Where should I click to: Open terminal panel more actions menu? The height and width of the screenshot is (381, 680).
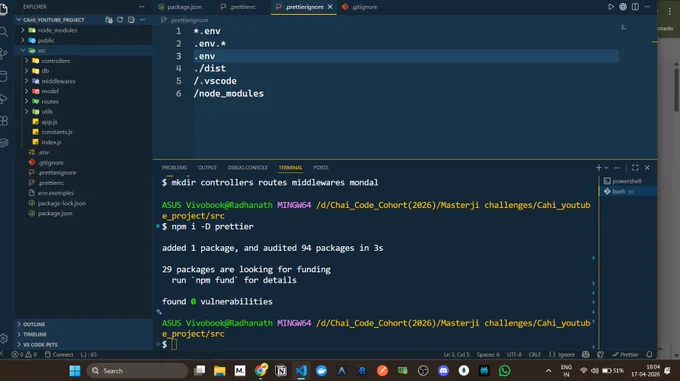617,168
